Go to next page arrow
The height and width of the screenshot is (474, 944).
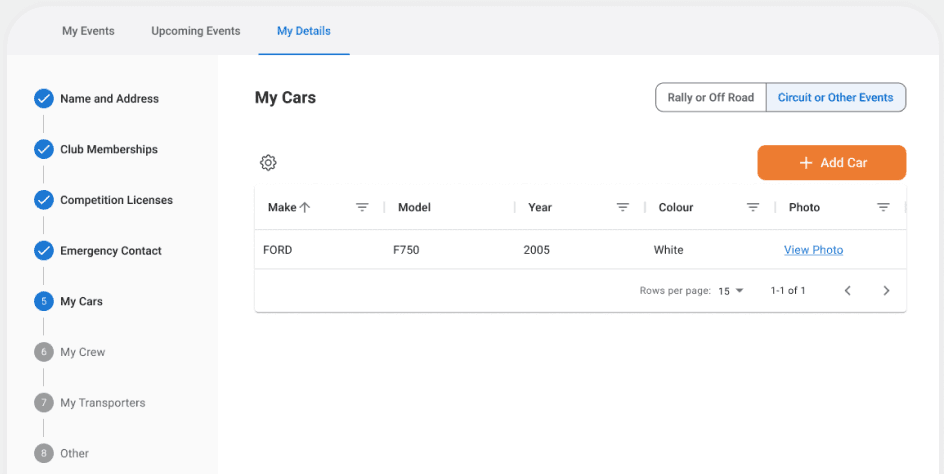click(x=886, y=291)
